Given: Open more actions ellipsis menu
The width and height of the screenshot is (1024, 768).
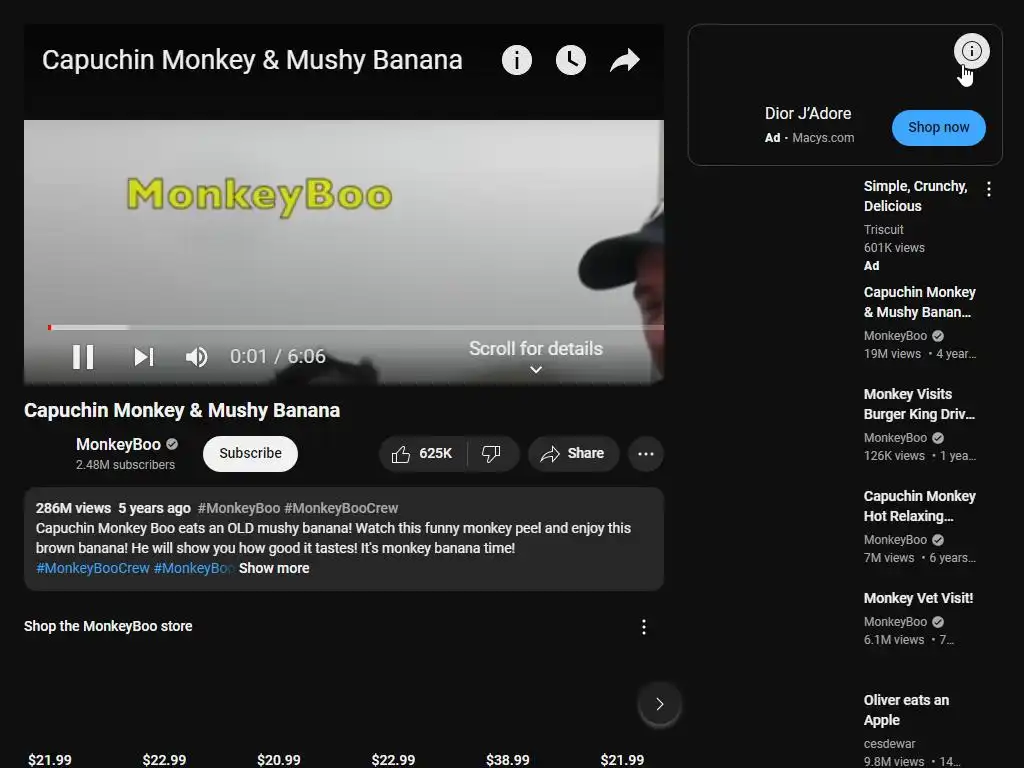Looking at the screenshot, I should (x=646, y=453).
